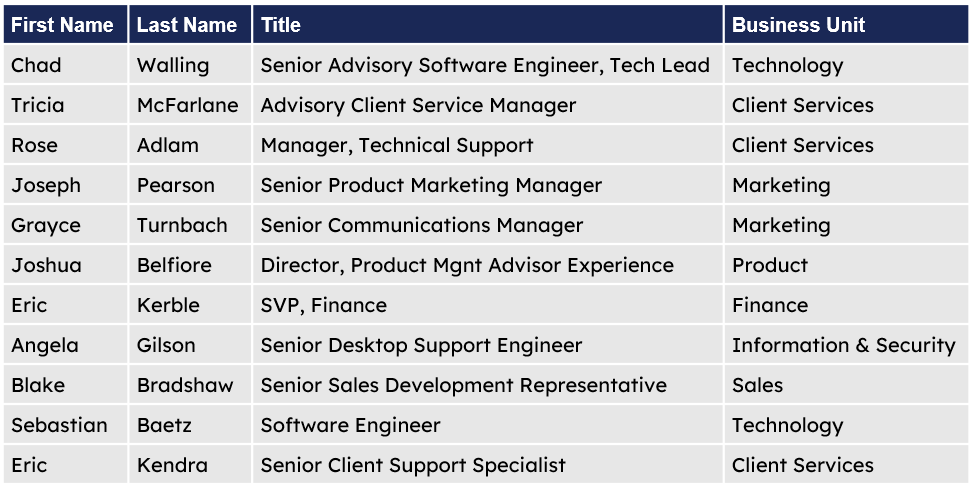Click the Title column header
The width and height of the screenshot is (972, 488).
488,24
